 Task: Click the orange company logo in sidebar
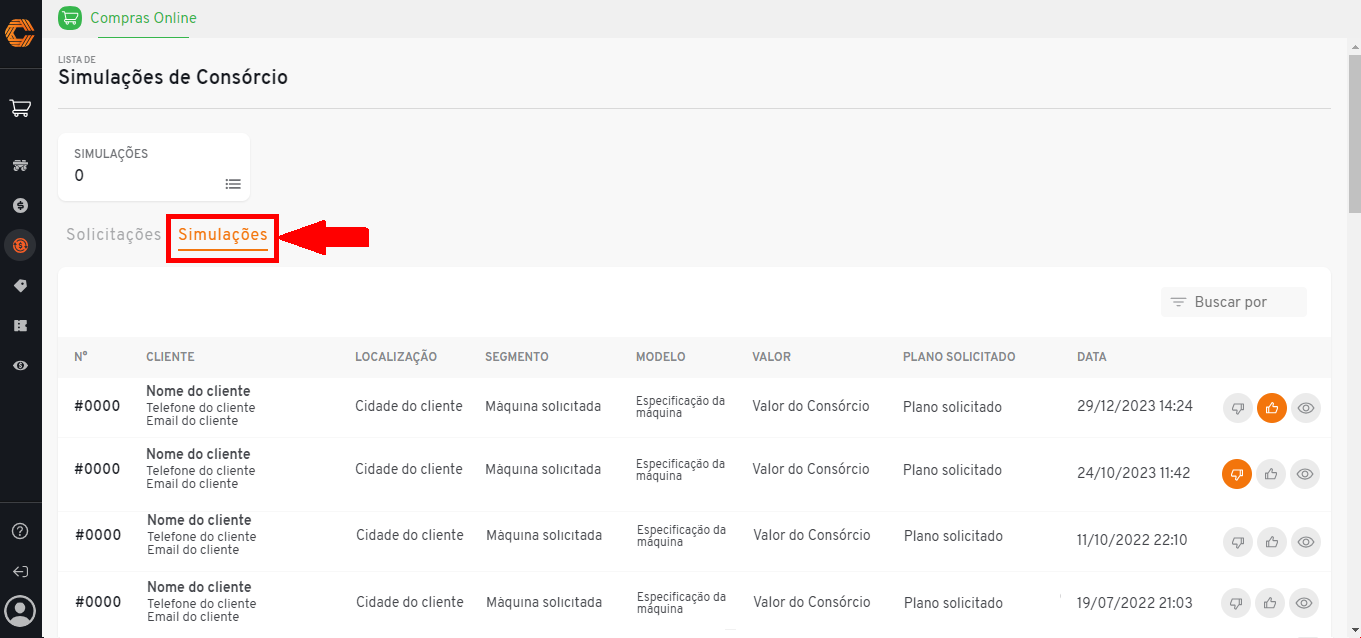[20, 32]
